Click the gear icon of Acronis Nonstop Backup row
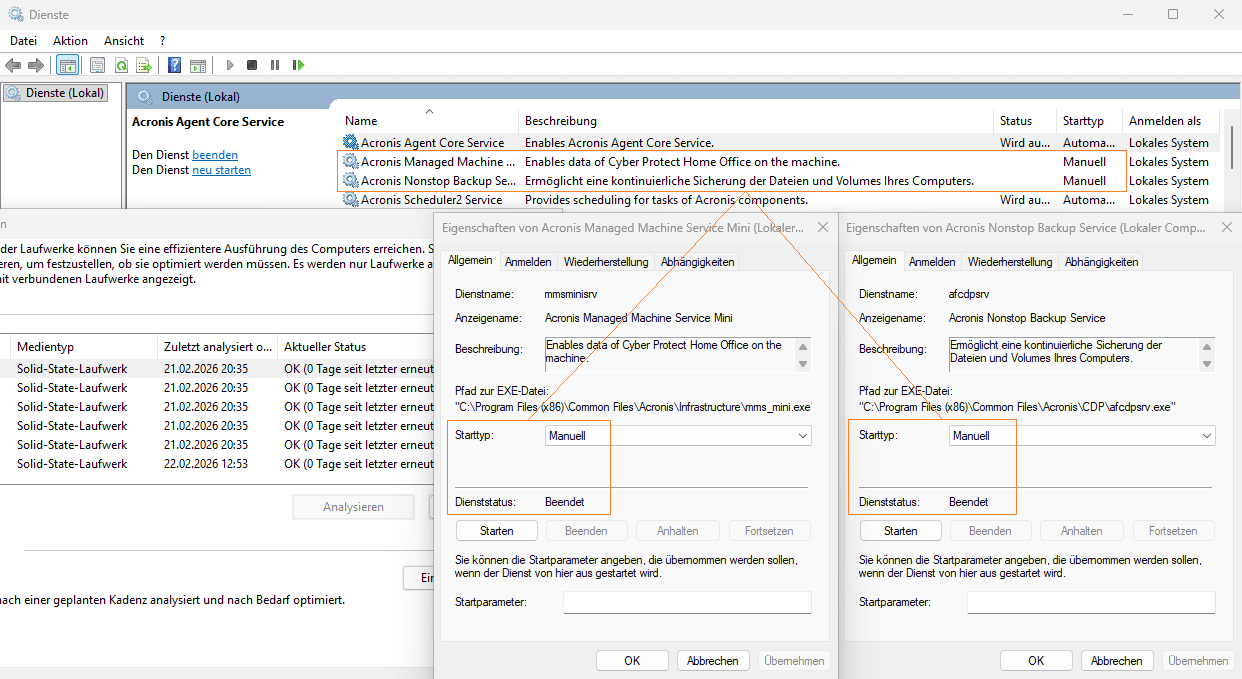The height and width of the screenshot is (679, 1242). coord(350,181)
